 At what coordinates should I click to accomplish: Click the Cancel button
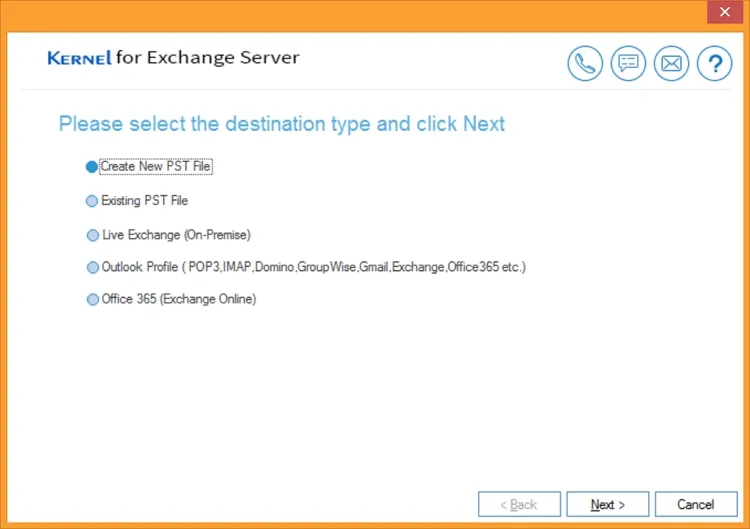pyautogui.click(x=696, y=504)
